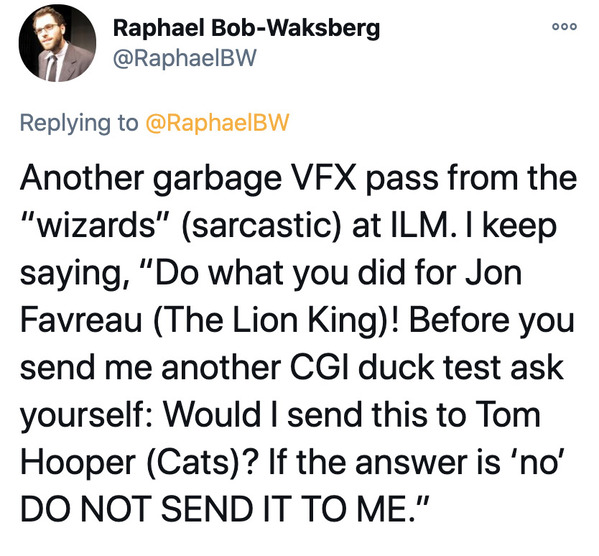This screenshot has height=556, width=599.
Task: Click the word '(sarcastic)' in the tweet
Action: (261, 226)
